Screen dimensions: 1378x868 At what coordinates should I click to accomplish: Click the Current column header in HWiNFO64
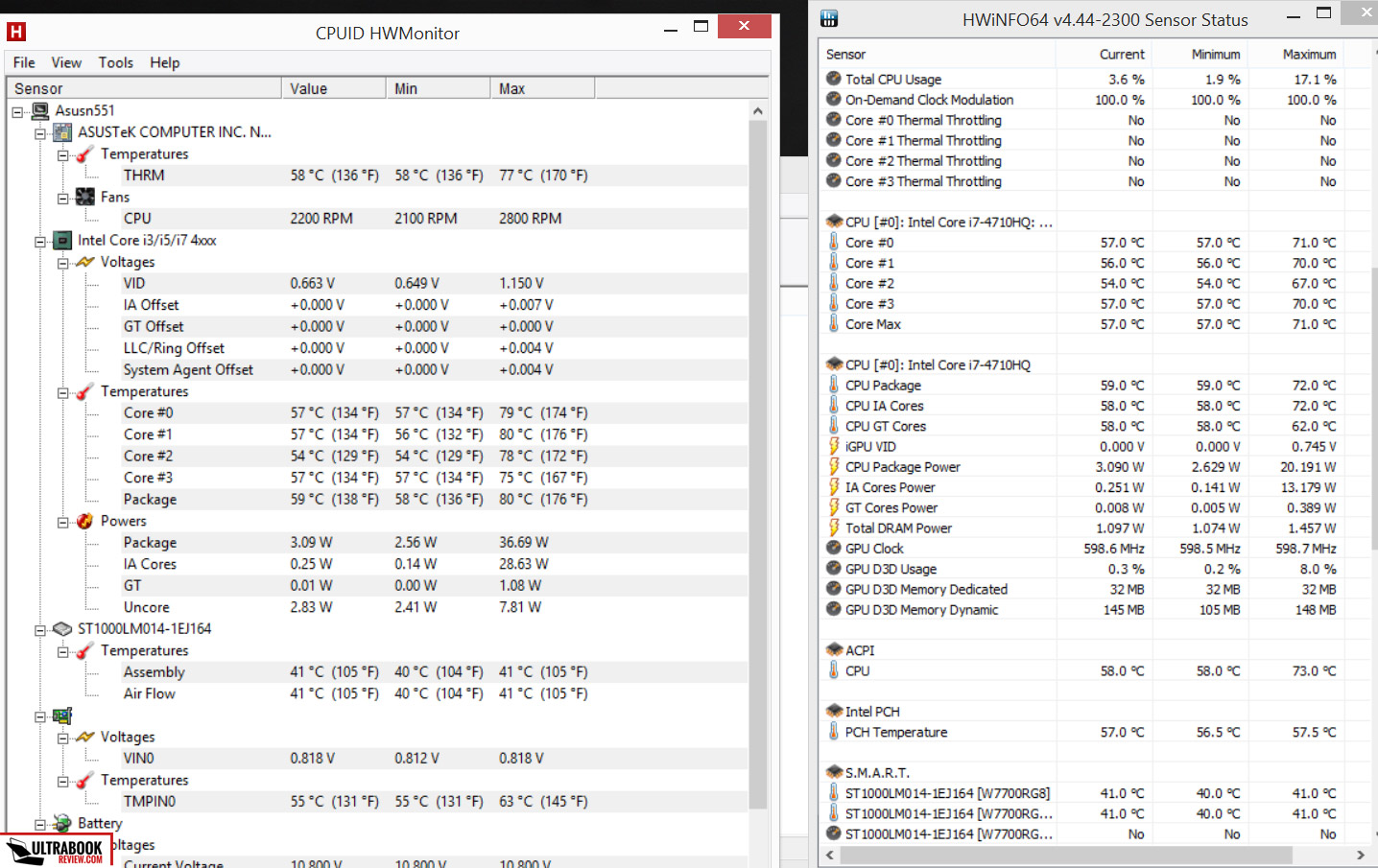(x=1104, y=55)
